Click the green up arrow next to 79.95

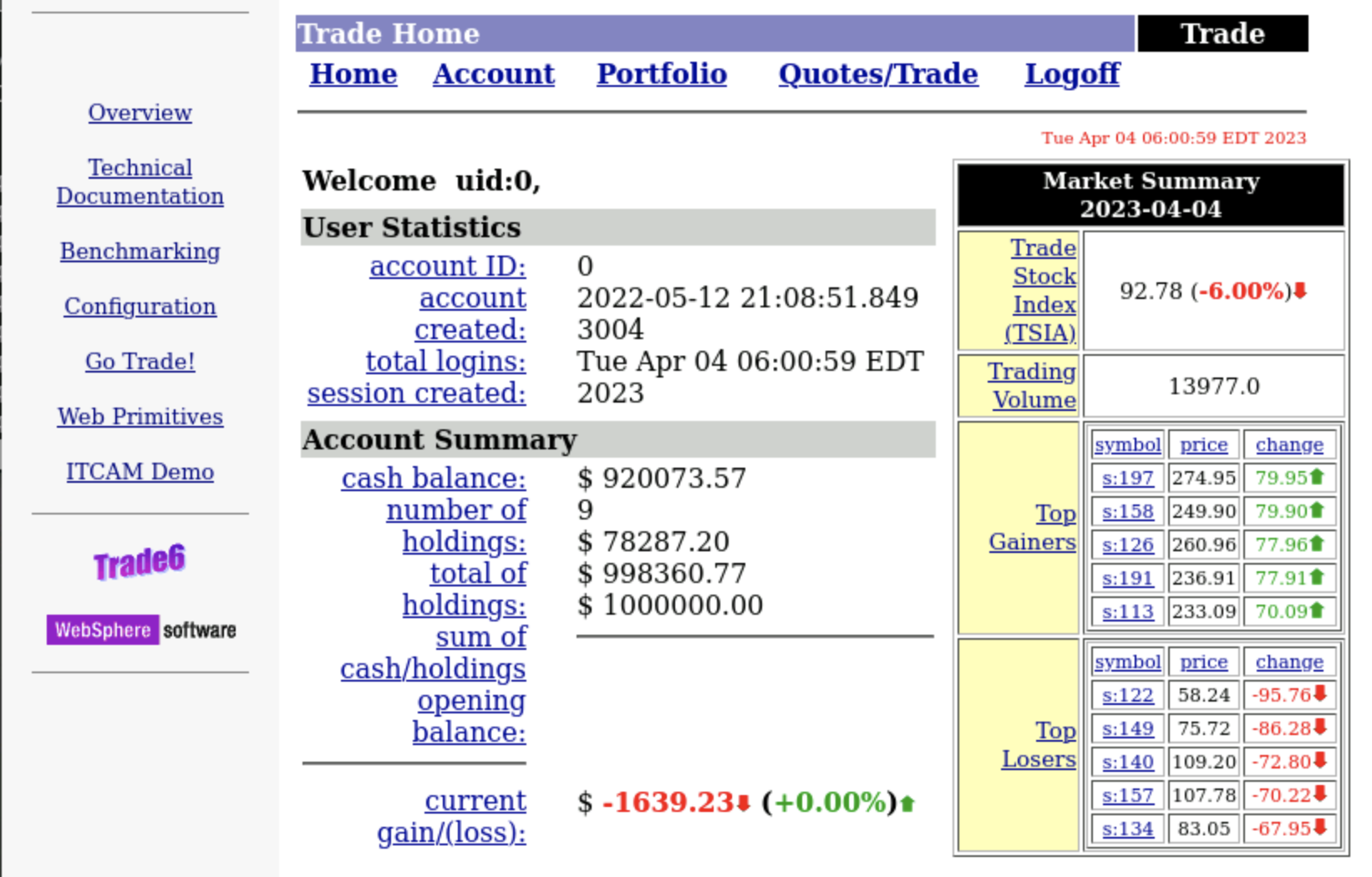coord(1317,477)
